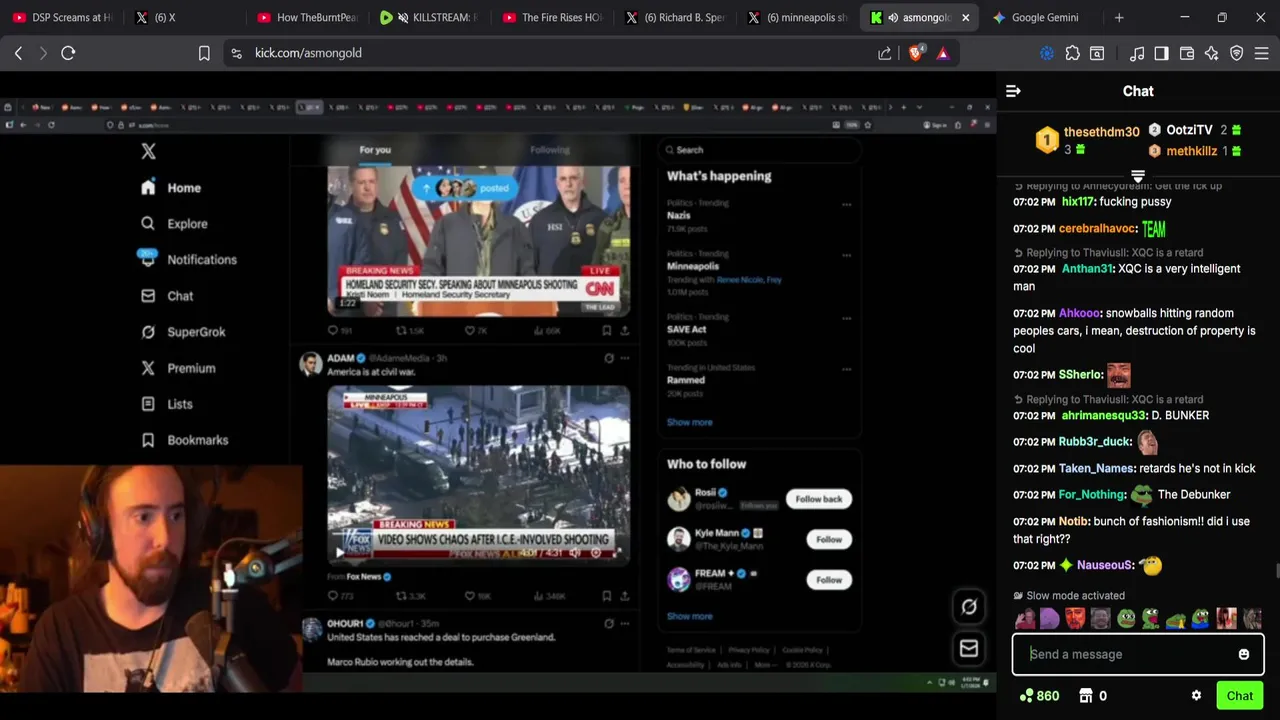Open OotziTV leaderboard profile
This screenshot has height=720, width=1280.
[1189, 130]
